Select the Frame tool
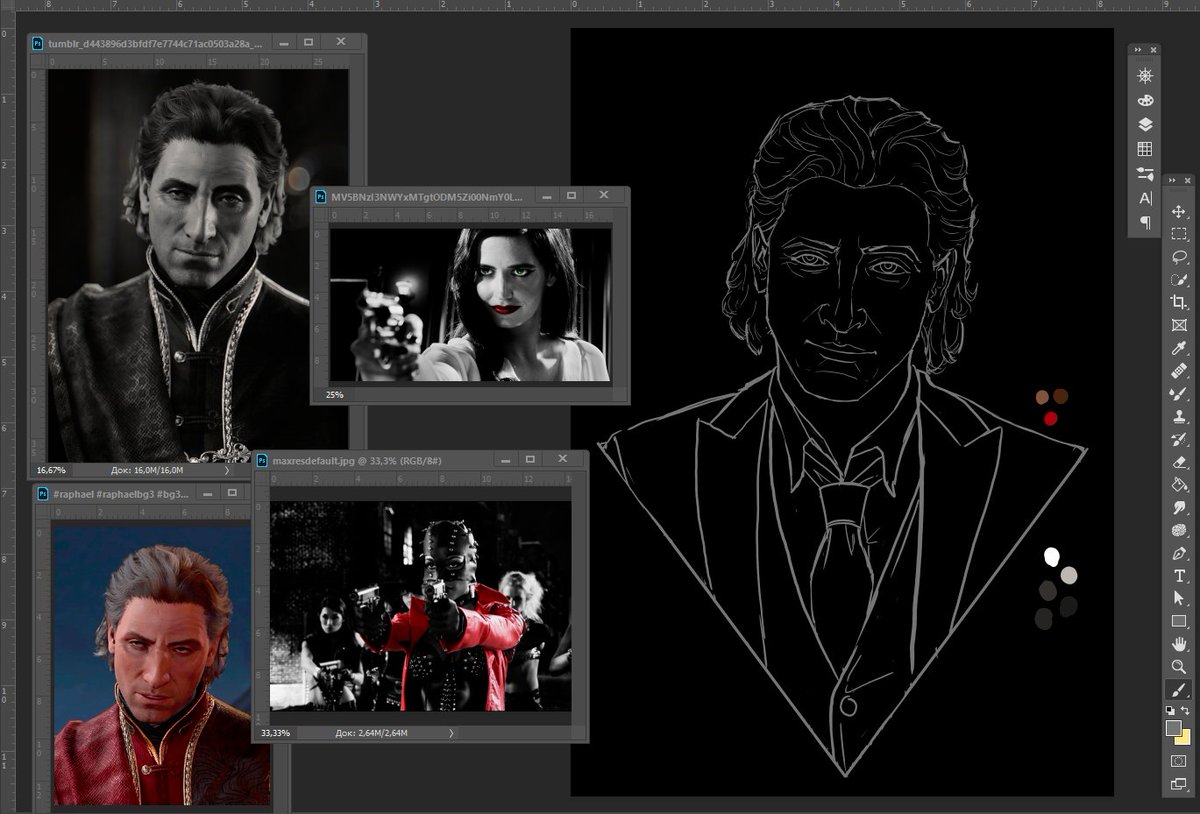 tap(1178, 325)
